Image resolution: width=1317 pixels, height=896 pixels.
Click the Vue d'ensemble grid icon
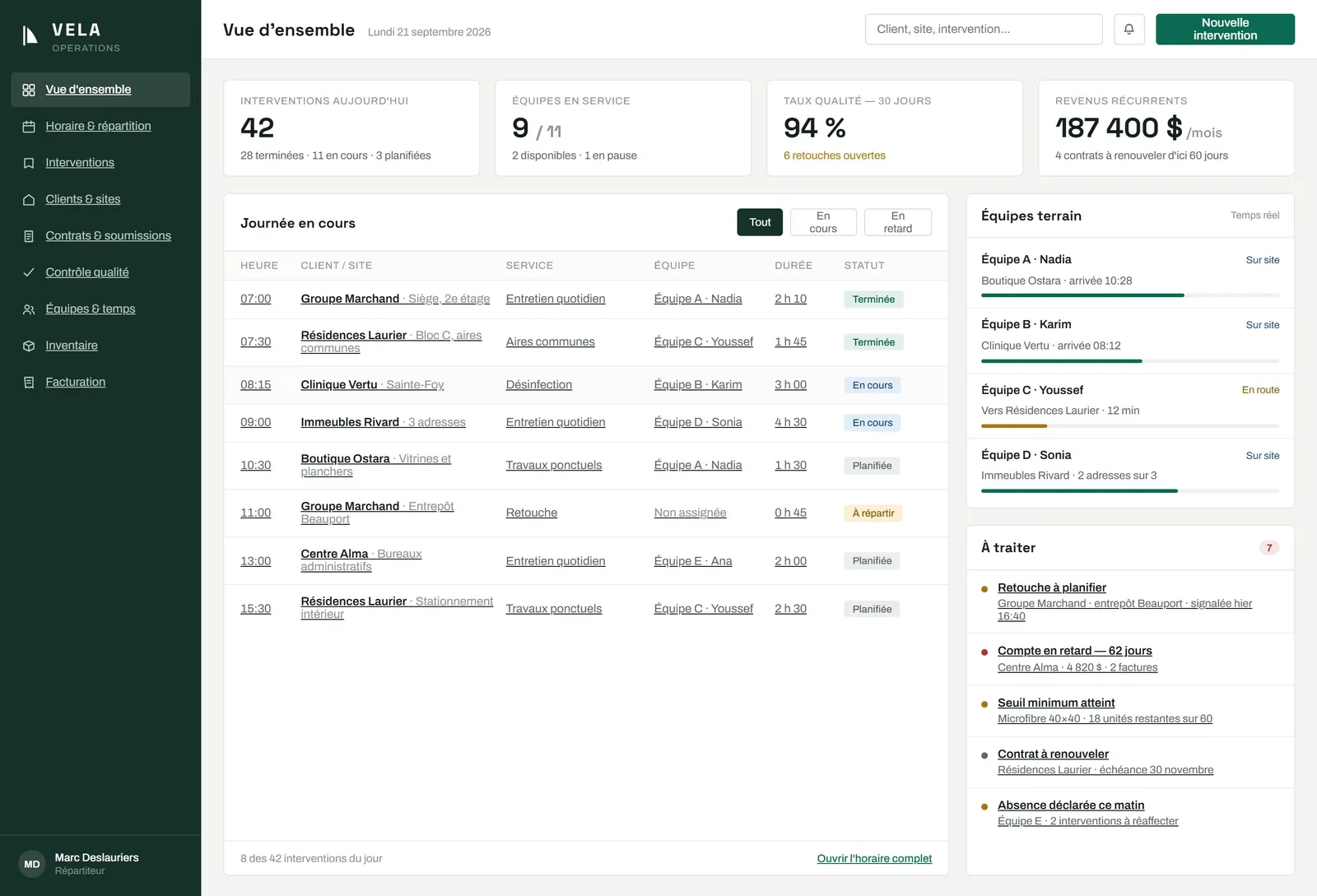29,90
